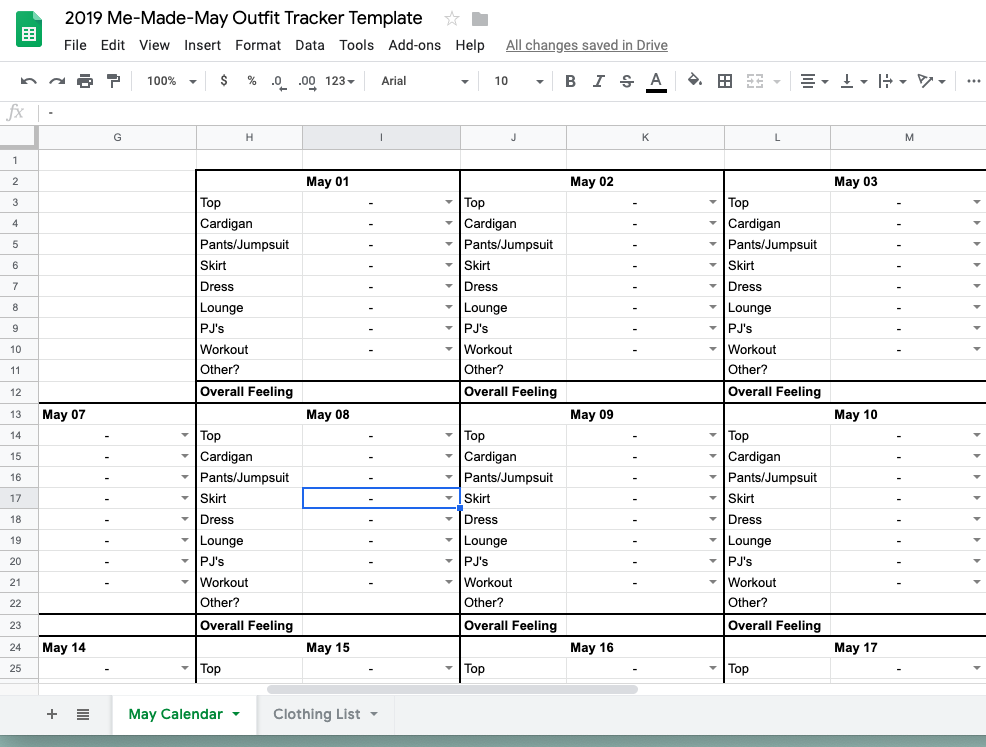Viewport: 986px width, 747px height.
Task: Open the Borders tool
Action: (x=724, y=81)
